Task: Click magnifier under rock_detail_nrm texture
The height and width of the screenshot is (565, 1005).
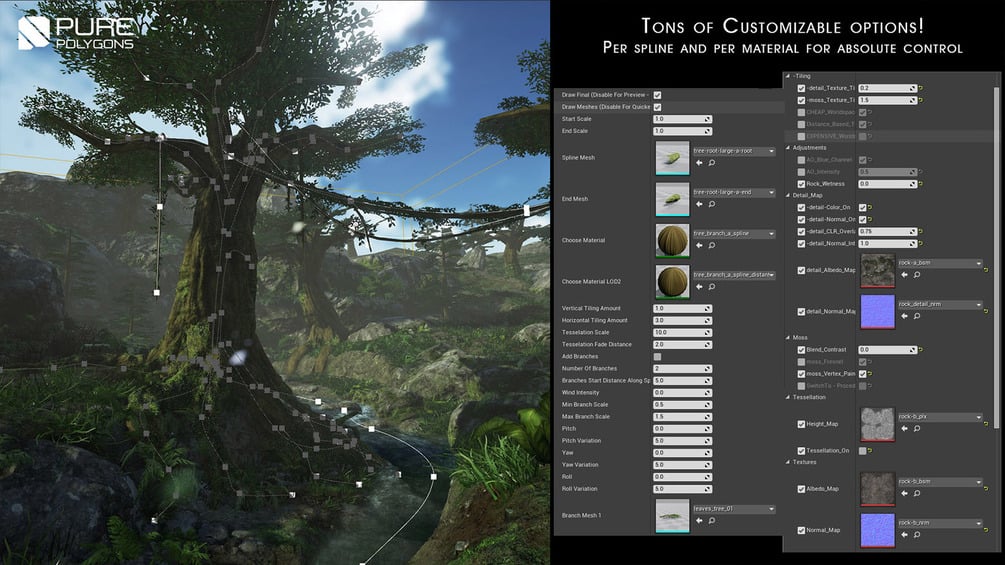Action: point(917,316)
